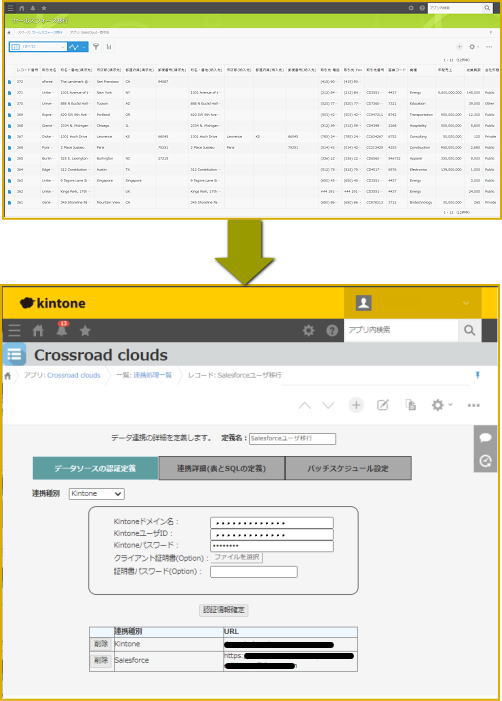Click the Kintoneドメイン名 input field
The width and height of the screenshot is (502, 701).
point(272,523)
